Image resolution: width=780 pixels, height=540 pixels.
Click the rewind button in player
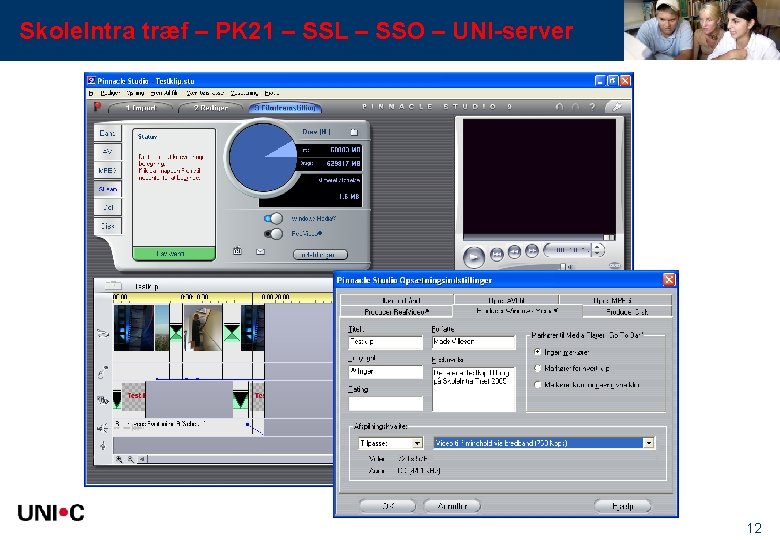[514, 252]
